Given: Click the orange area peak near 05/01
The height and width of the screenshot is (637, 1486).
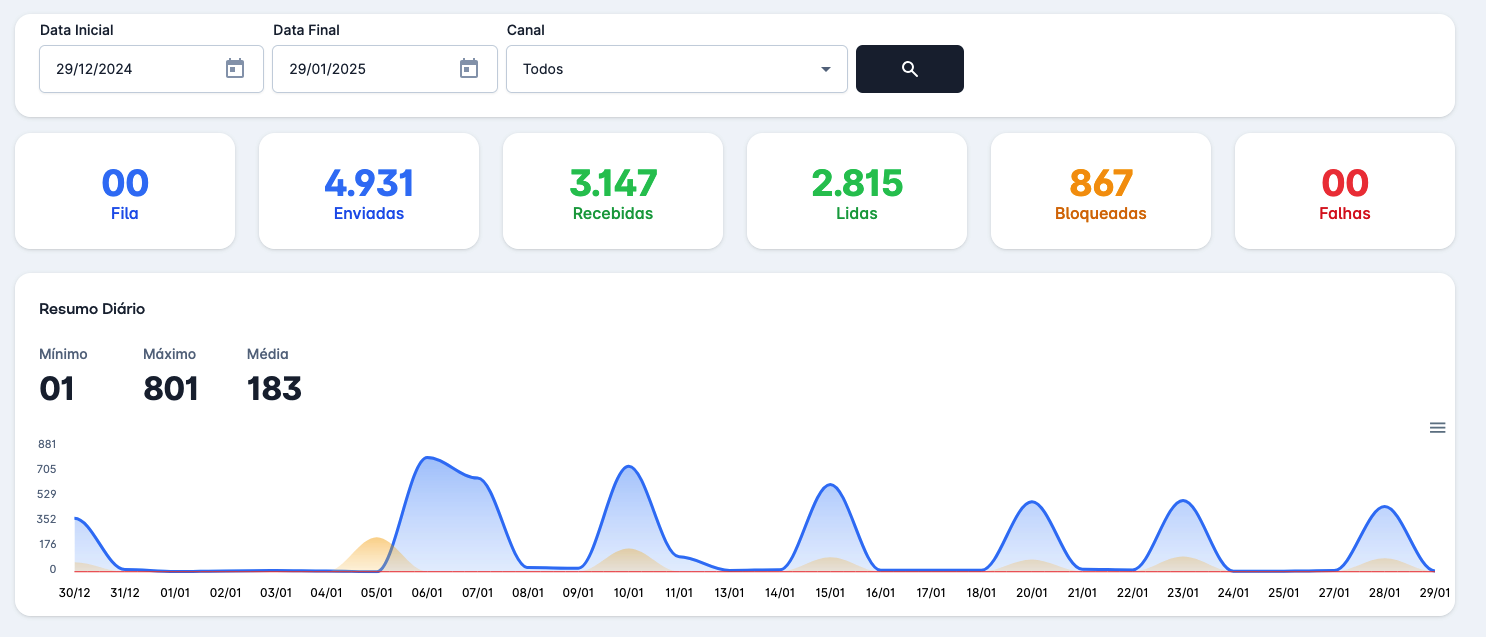Looking at the screenshot, I should 376,539.
